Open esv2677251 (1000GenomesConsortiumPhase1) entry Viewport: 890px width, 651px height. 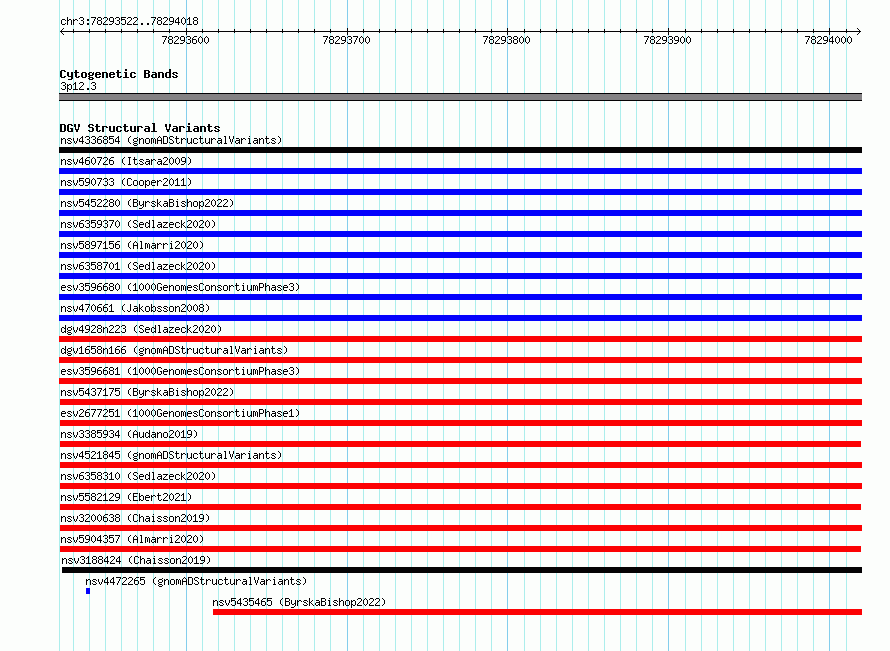point(180,413)
